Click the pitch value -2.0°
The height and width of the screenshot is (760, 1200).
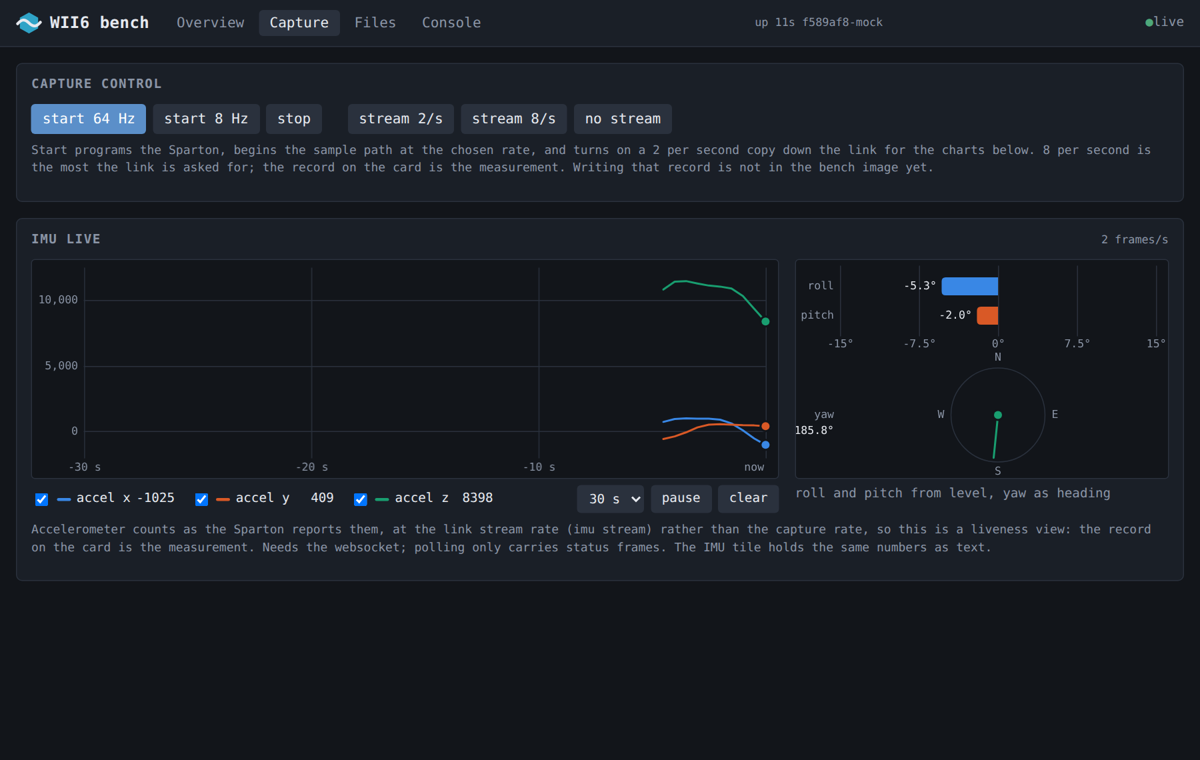[x=955, y=315]
